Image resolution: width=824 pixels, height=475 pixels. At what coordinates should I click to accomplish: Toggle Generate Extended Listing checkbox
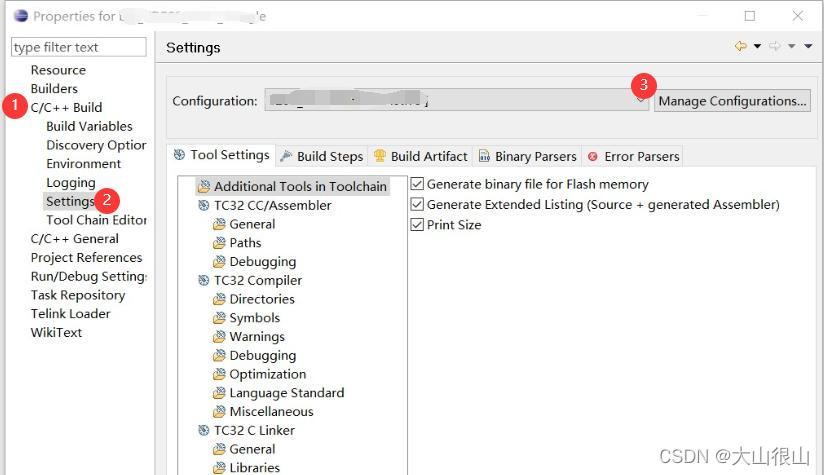[x=417, y=204]
